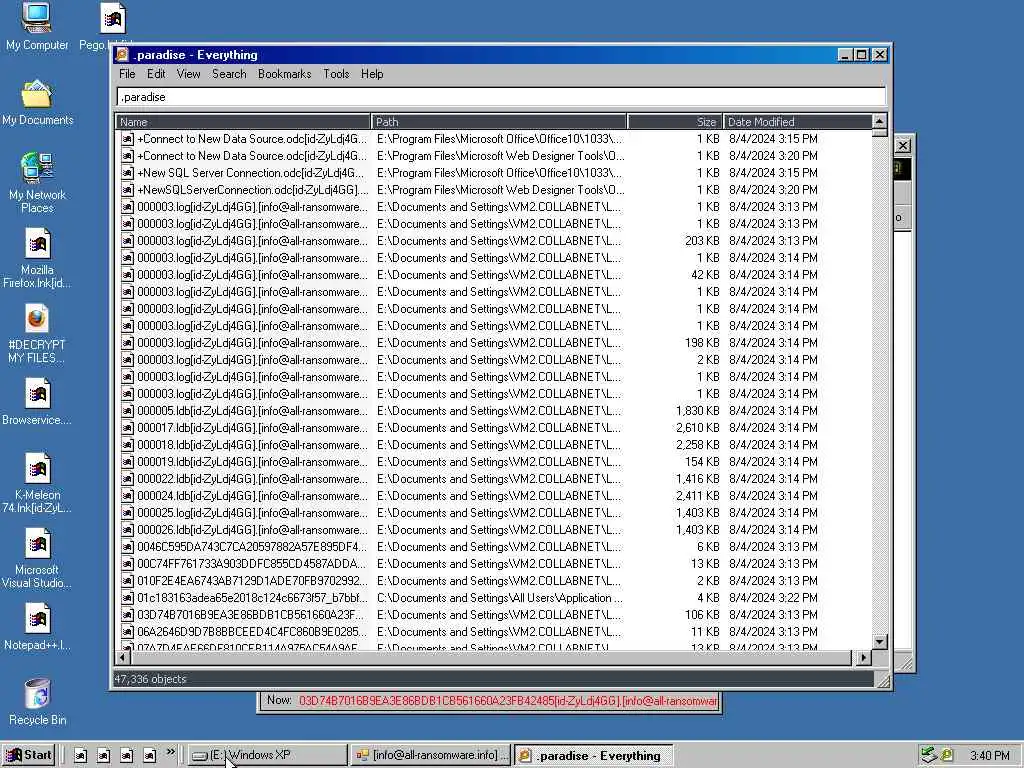Click the 8/4/2024 3:22 PM date cell

coord(773,598)
